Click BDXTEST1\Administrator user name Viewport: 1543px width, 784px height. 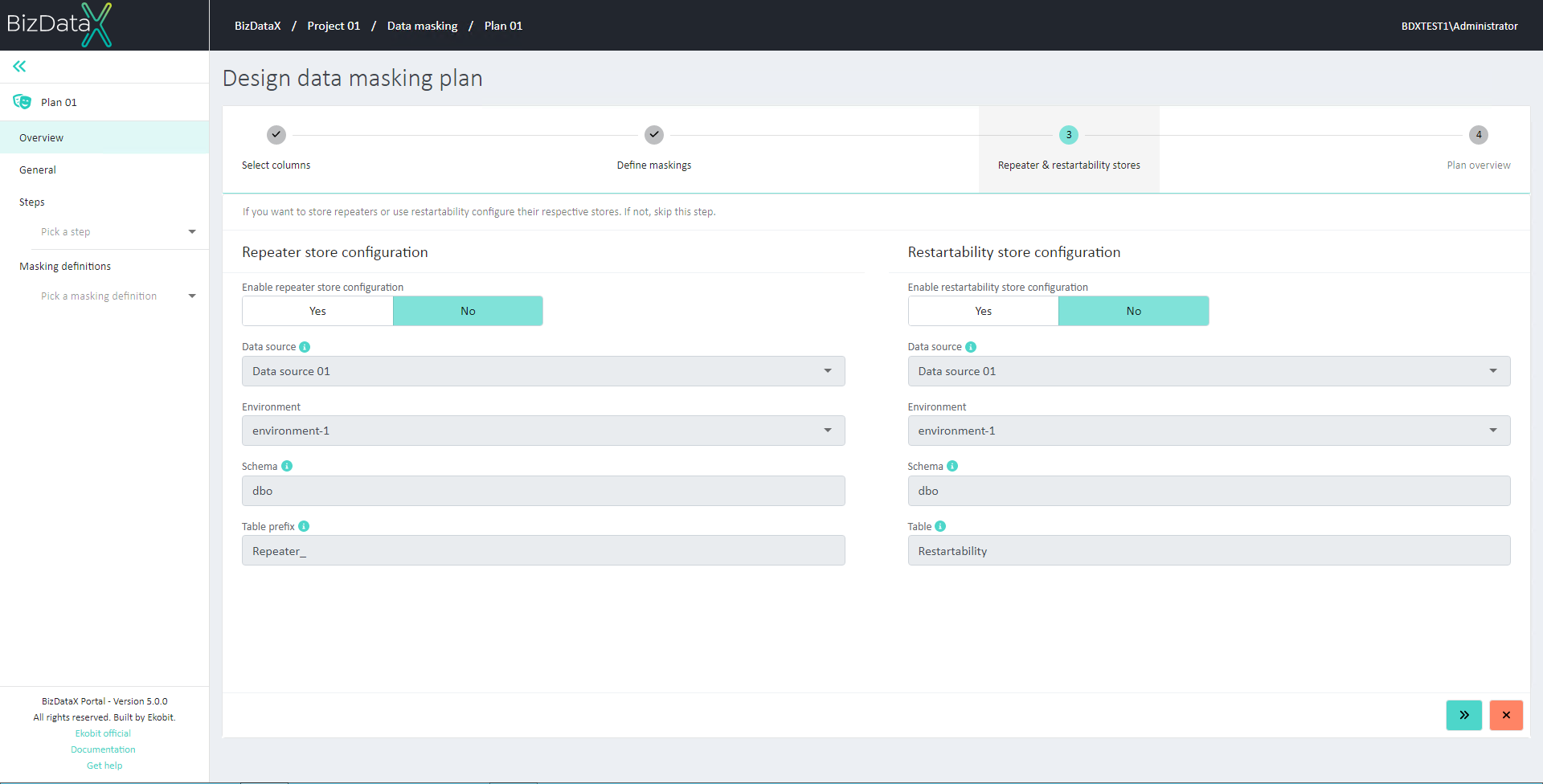click(x=1459, y=26)
